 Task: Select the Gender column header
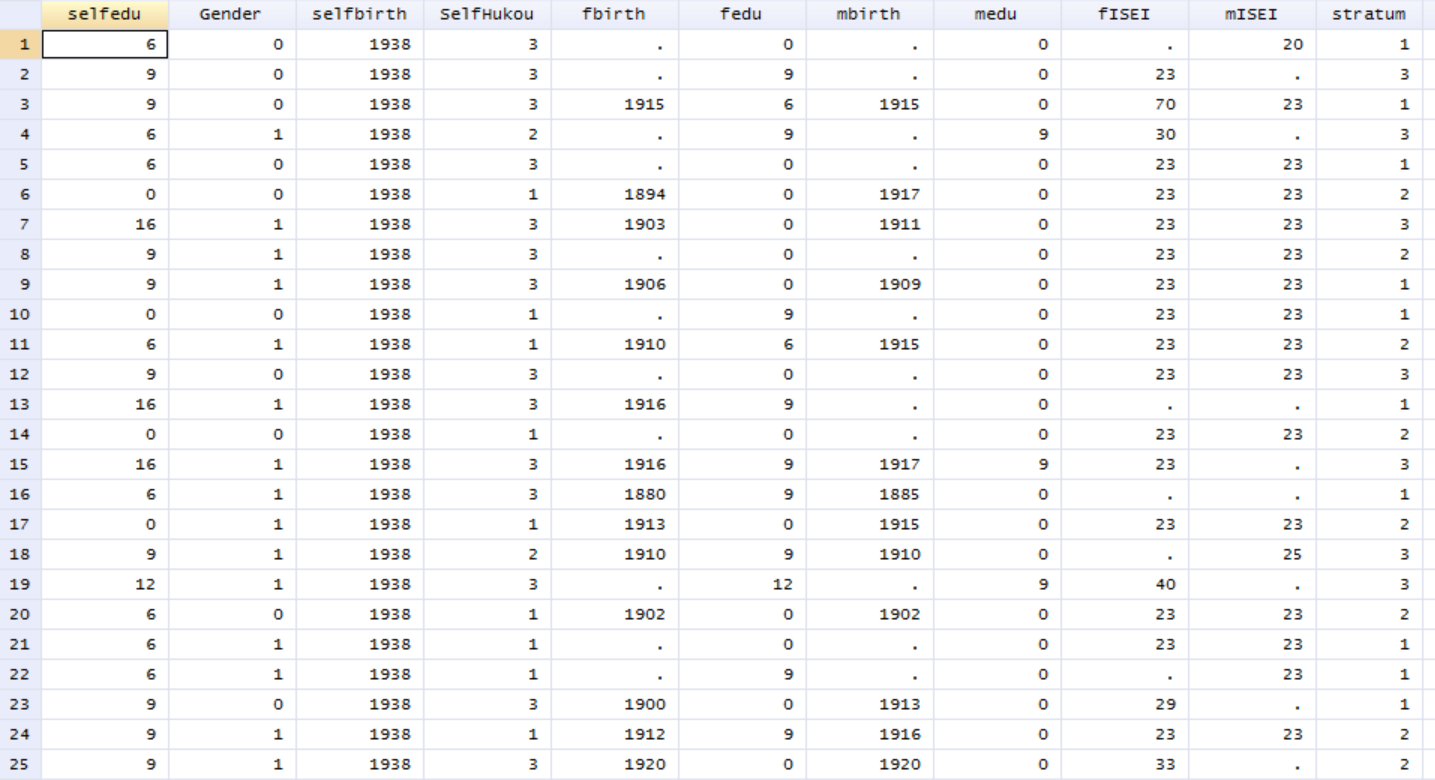[x=232, y=14]
